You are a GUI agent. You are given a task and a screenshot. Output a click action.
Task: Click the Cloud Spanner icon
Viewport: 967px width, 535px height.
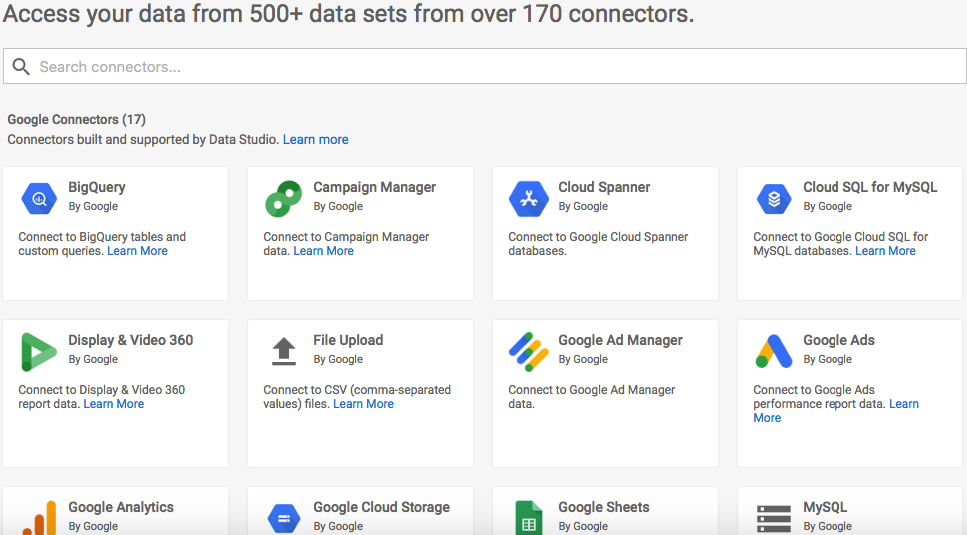(x=529, y=198)
